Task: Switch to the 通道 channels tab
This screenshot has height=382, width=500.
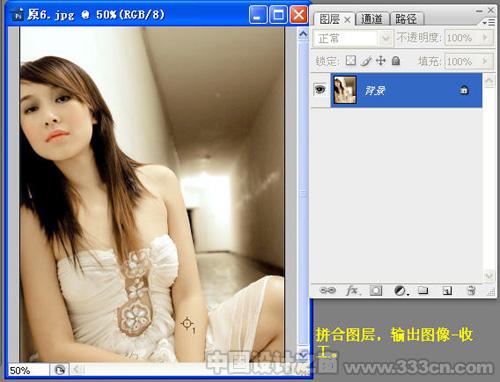Action: (372, 19)
